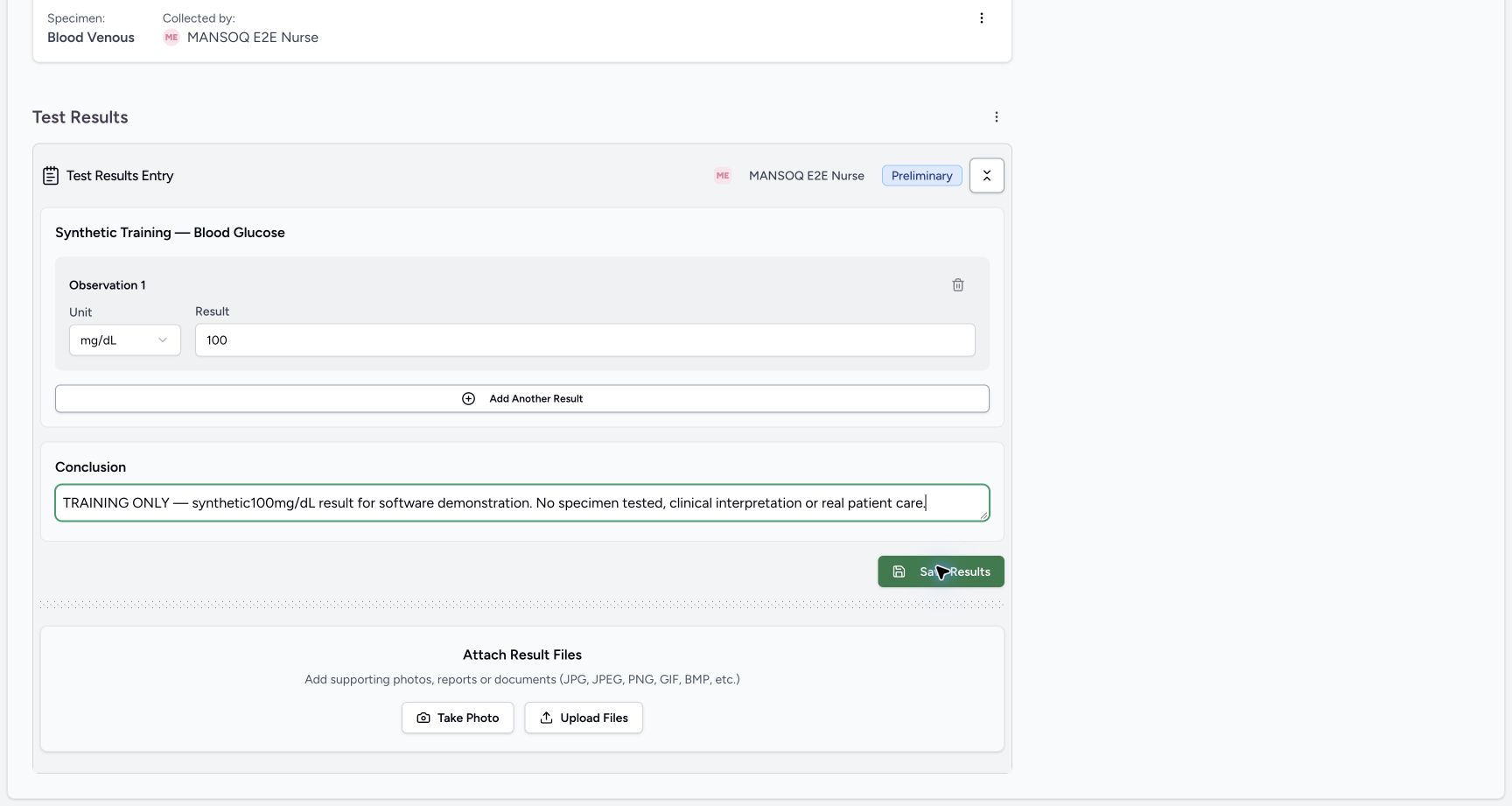The image size is (1512, 806).
Task: Click the Test Results section heading
Action: tap(80, 117)
